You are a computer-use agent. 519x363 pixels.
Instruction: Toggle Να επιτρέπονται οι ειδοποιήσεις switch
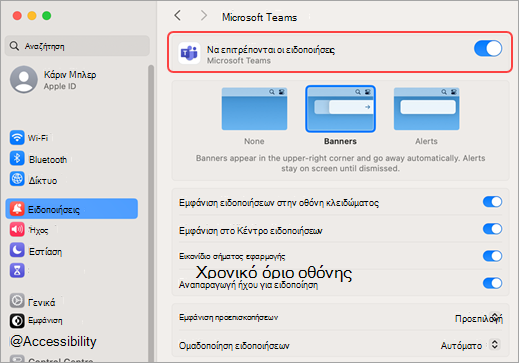488,49
